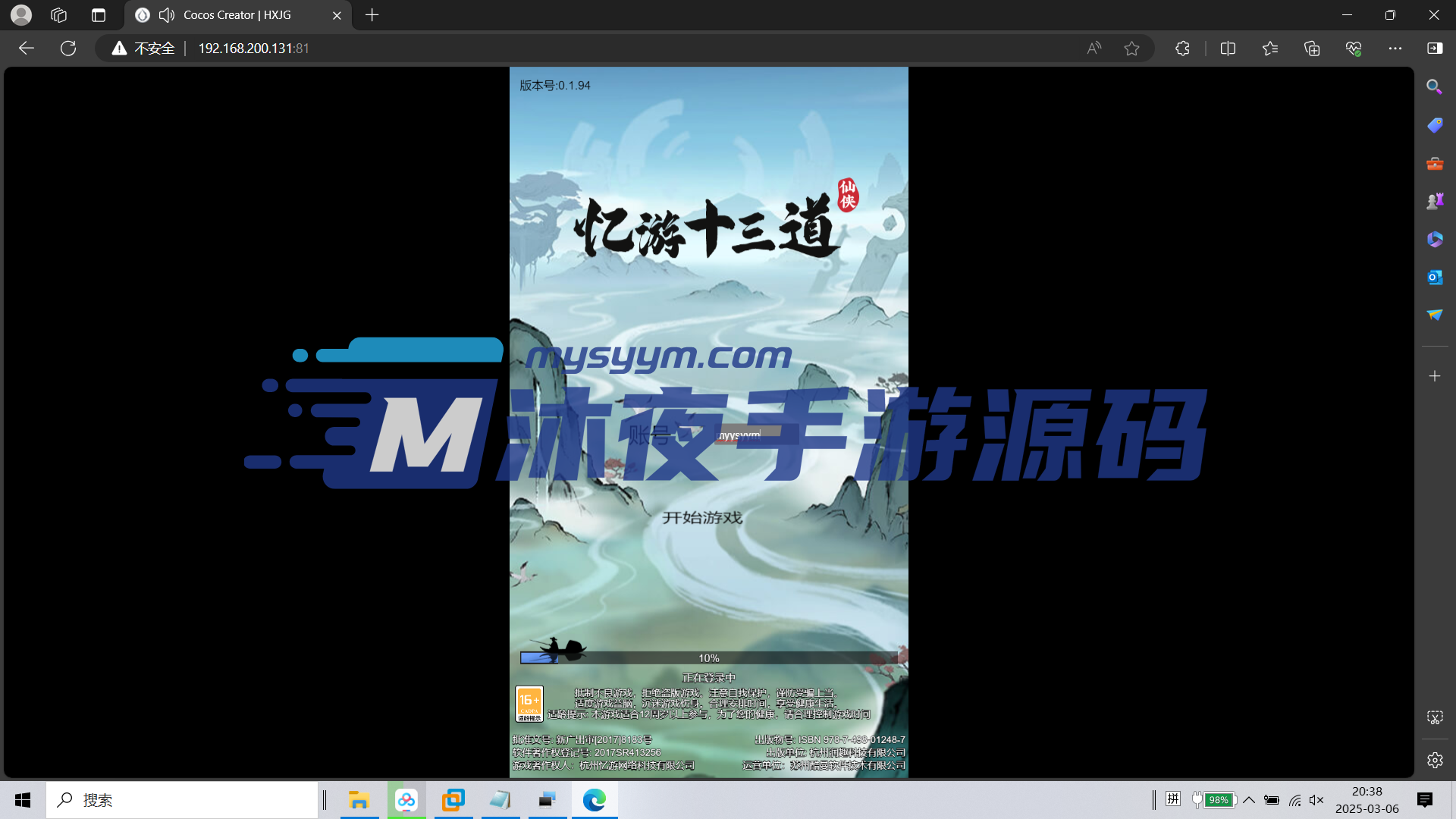Toggle the 拼 input method indicator

click(x=1173, y=799)
